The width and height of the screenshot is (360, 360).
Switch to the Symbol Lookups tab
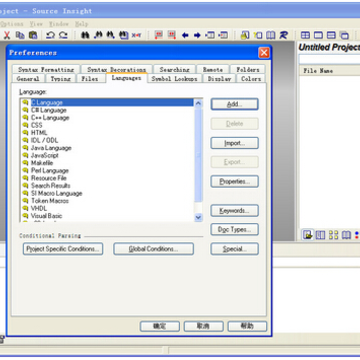coord(174,79)
